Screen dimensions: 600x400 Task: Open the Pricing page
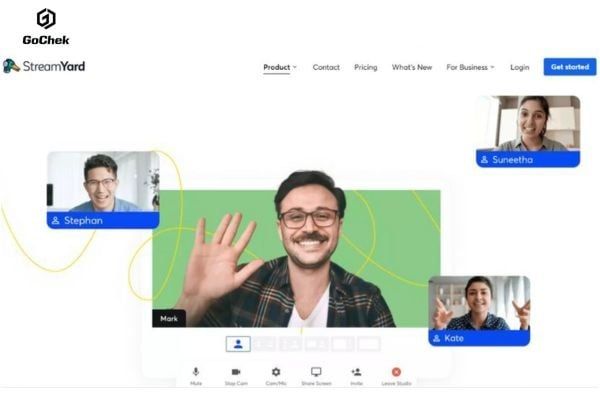pos(365,67)
